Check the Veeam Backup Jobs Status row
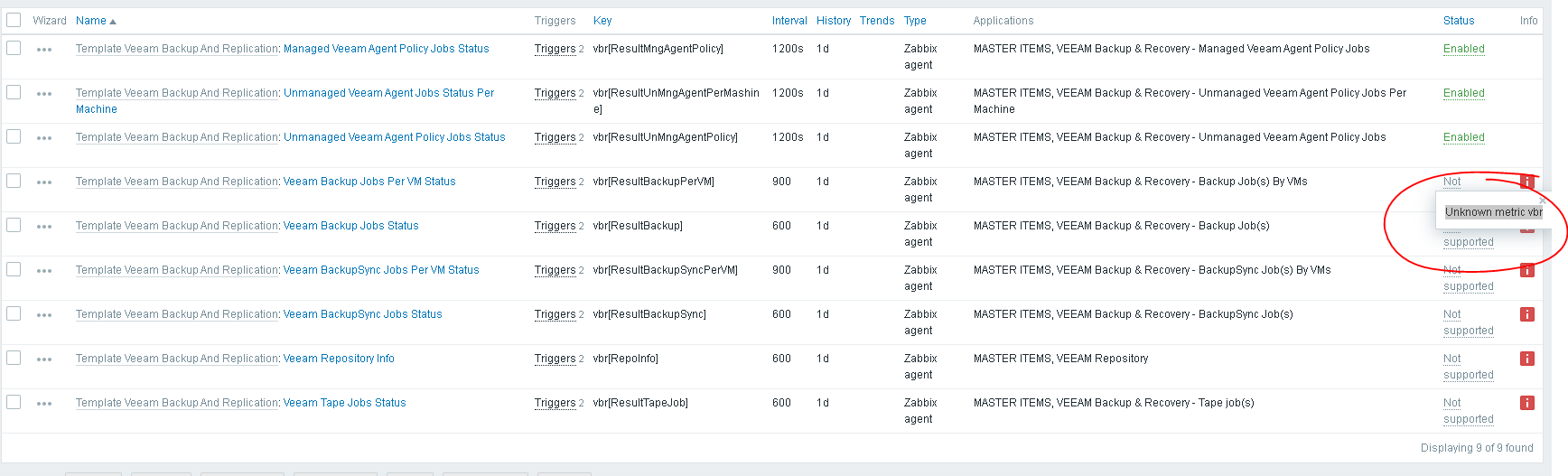The width and height of the screenshot is (1568, 476). (x=14, y=225)
